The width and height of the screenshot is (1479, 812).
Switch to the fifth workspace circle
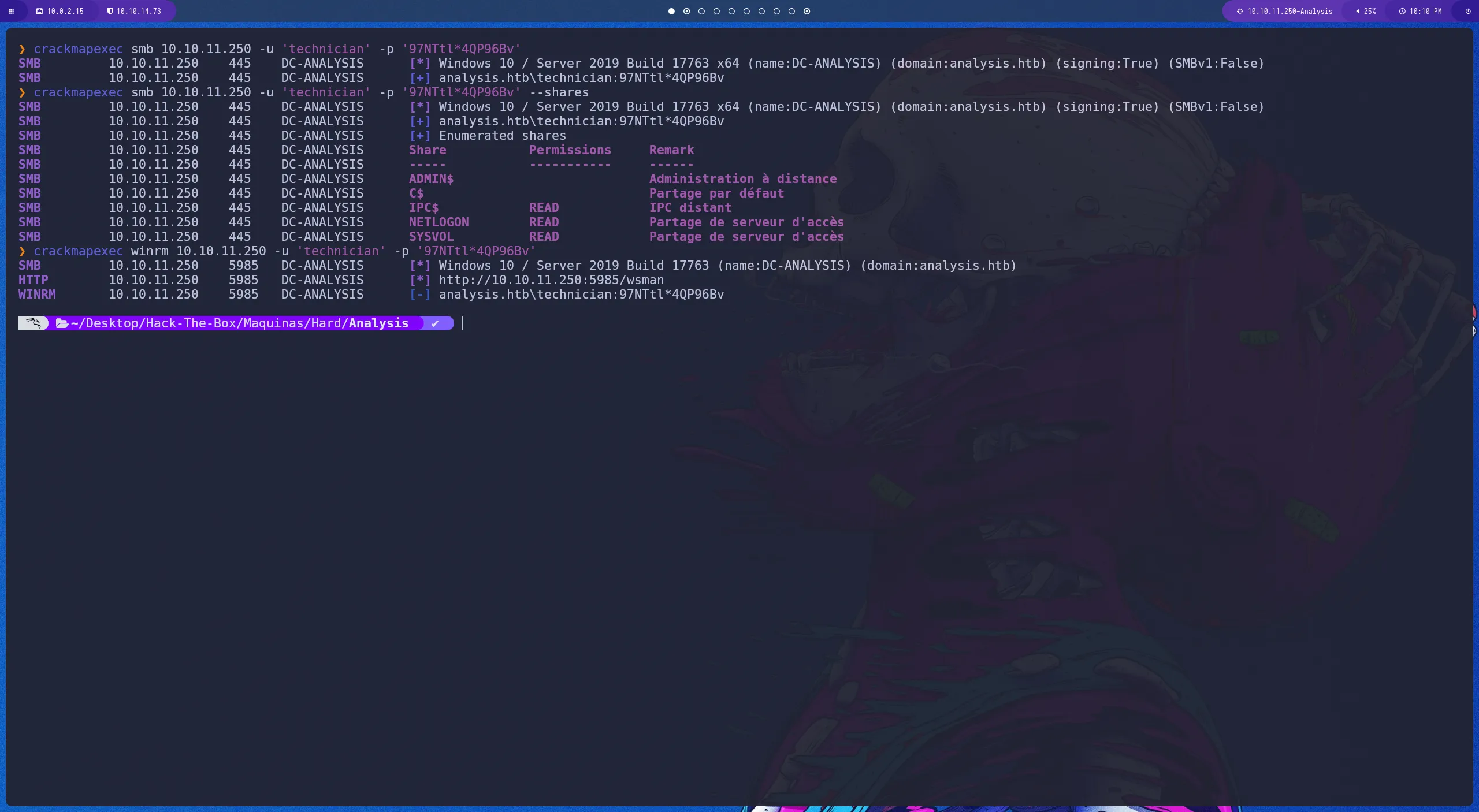click(x=731, y=11)
